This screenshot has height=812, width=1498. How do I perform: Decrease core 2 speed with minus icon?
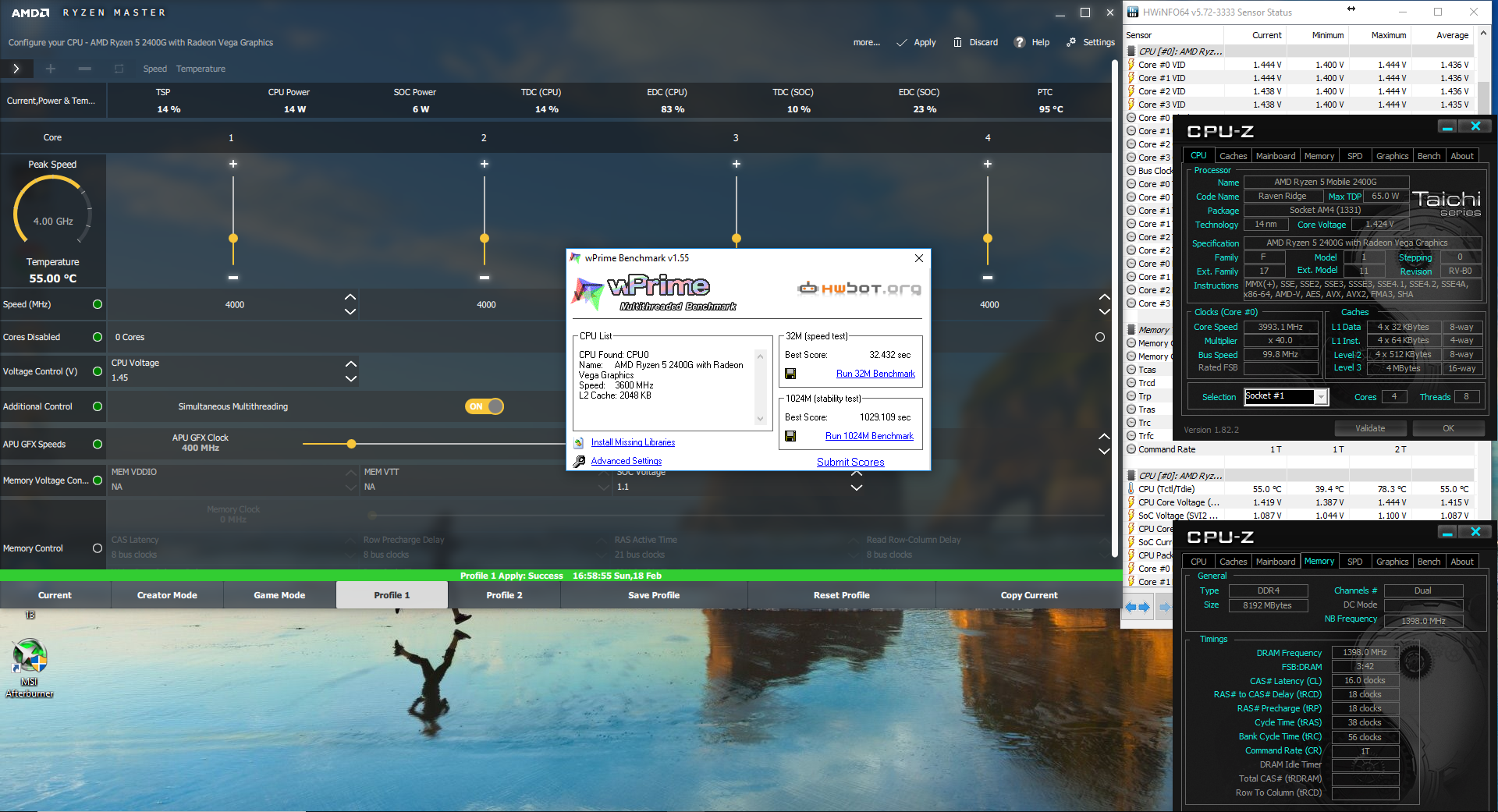pos(485,277)
